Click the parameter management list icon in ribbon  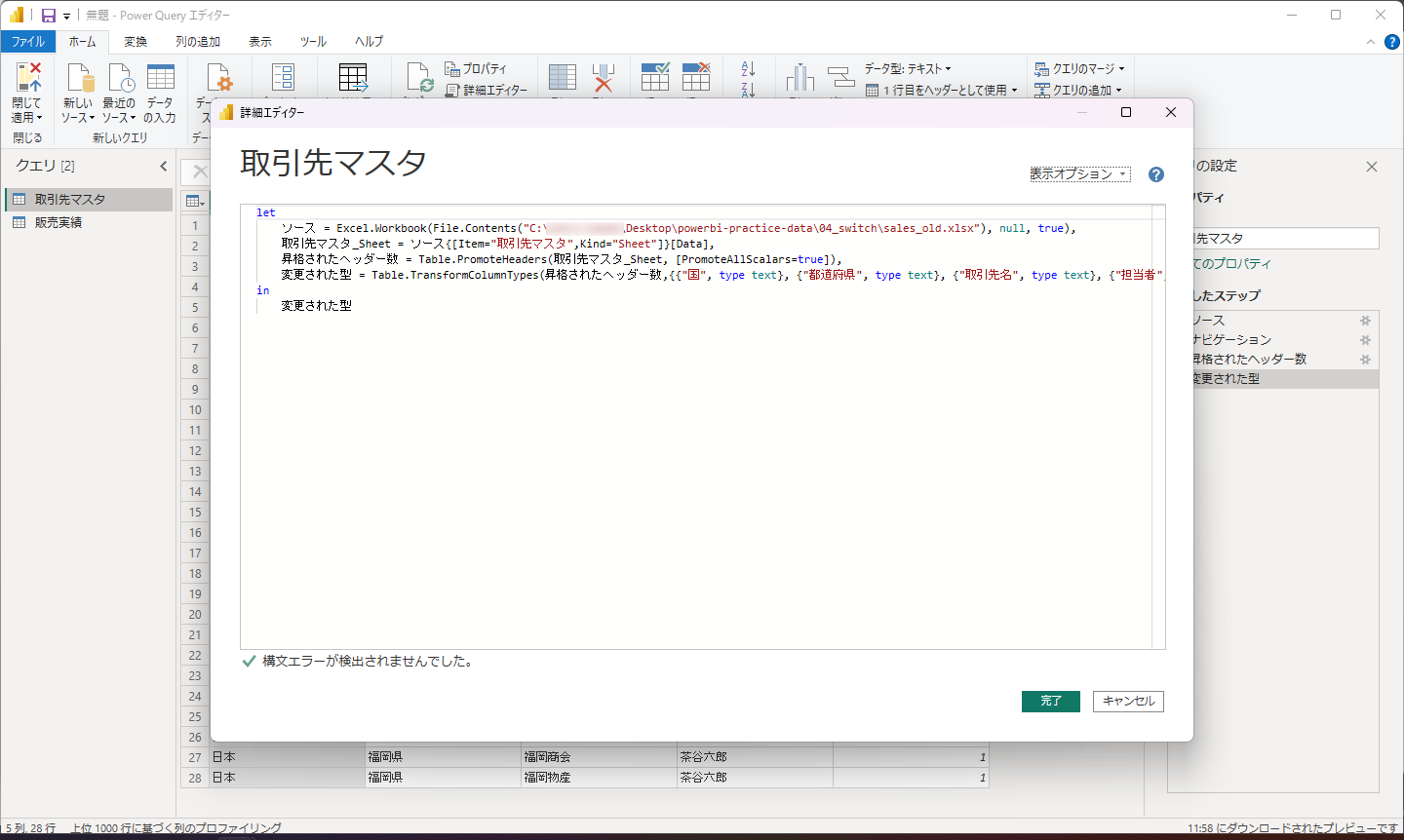point(283,78)
